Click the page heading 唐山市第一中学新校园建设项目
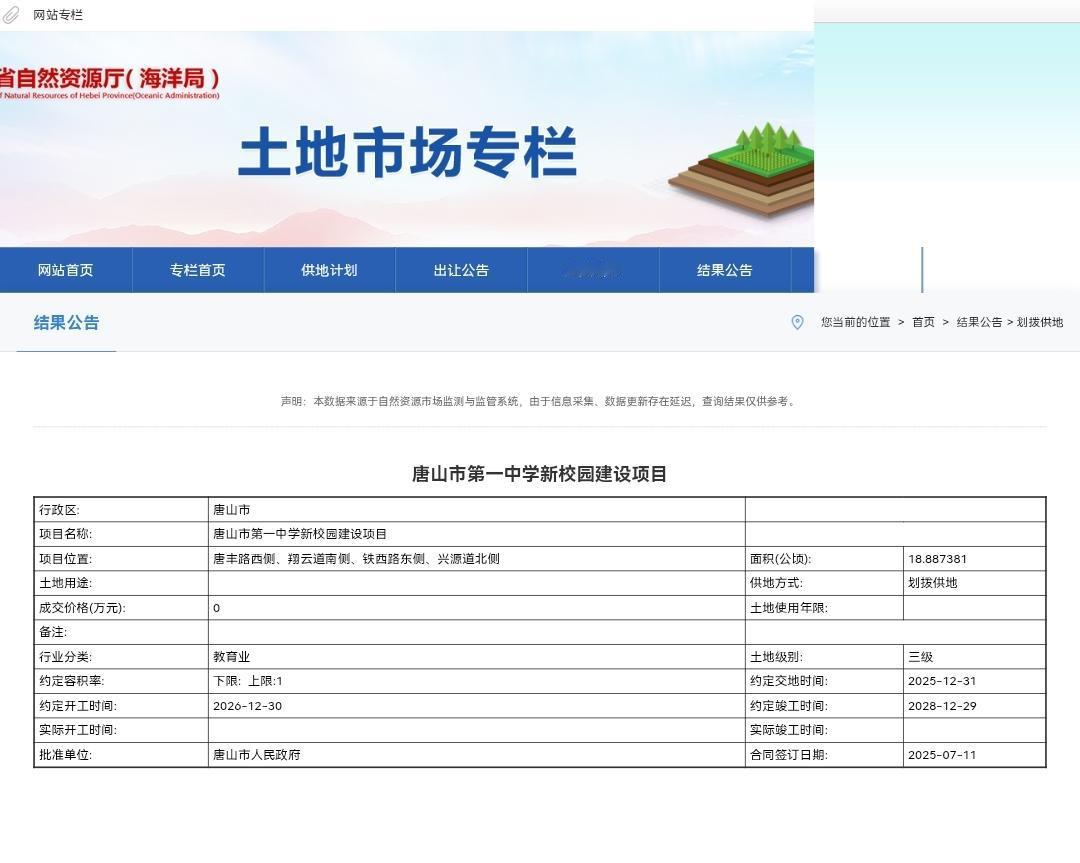Screen dimensions: 1080x863 tap(539, 474)
